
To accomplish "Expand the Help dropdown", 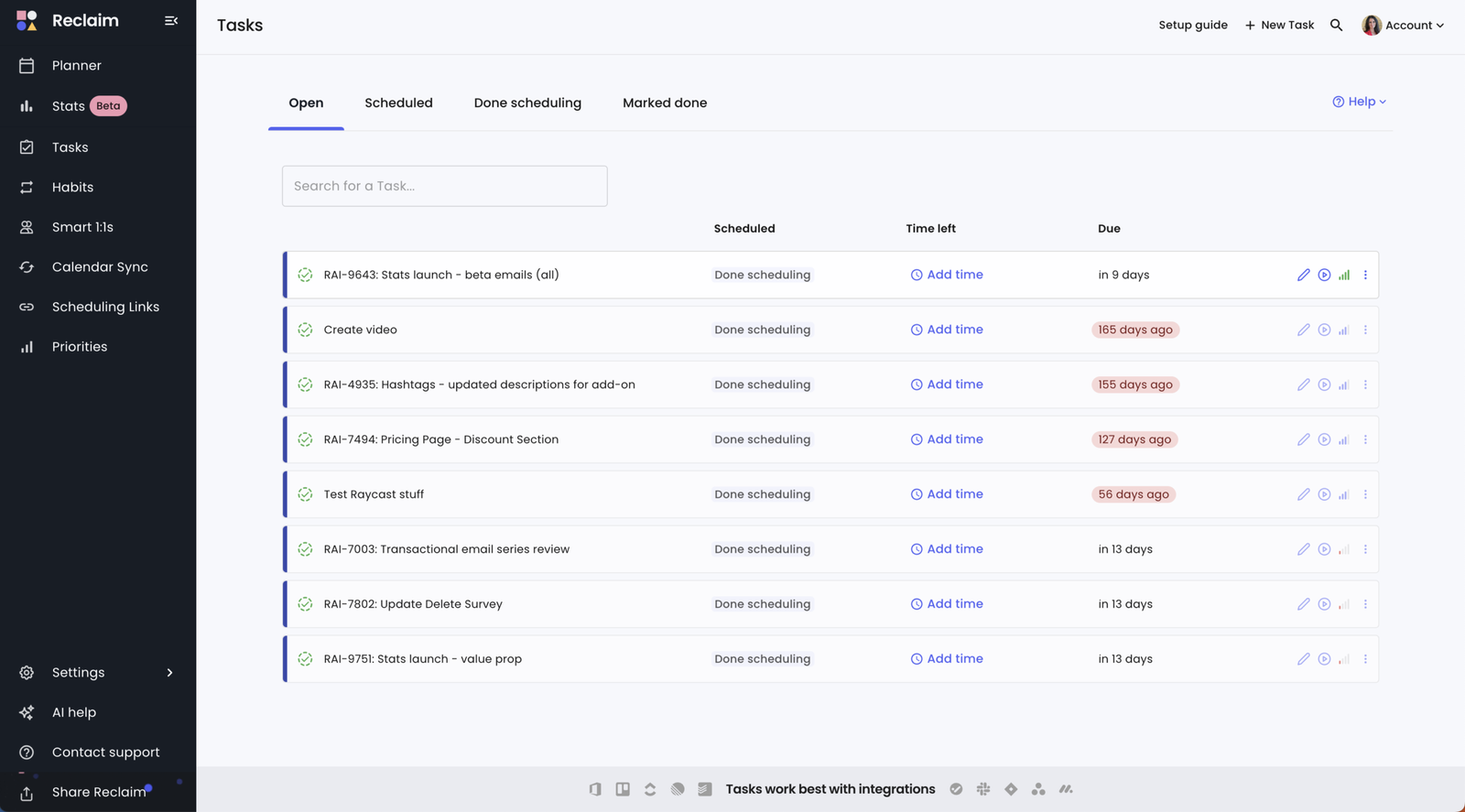I will tap(1359, 102).
